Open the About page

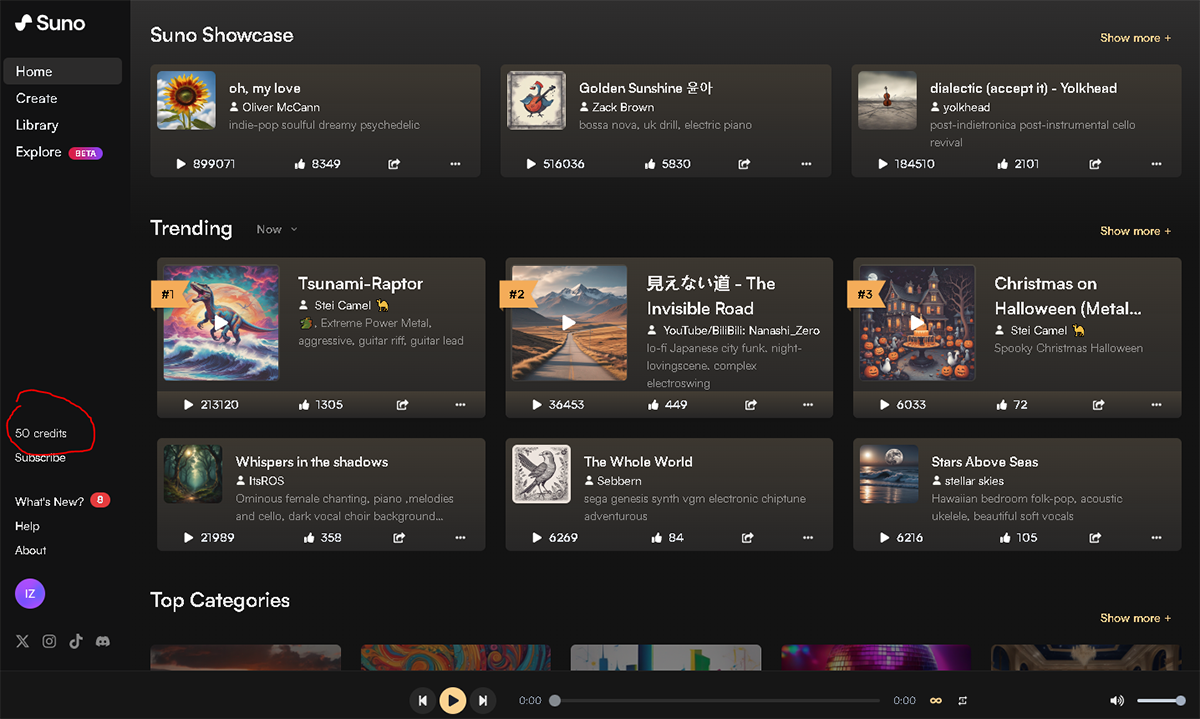click(x=30, y=550)
